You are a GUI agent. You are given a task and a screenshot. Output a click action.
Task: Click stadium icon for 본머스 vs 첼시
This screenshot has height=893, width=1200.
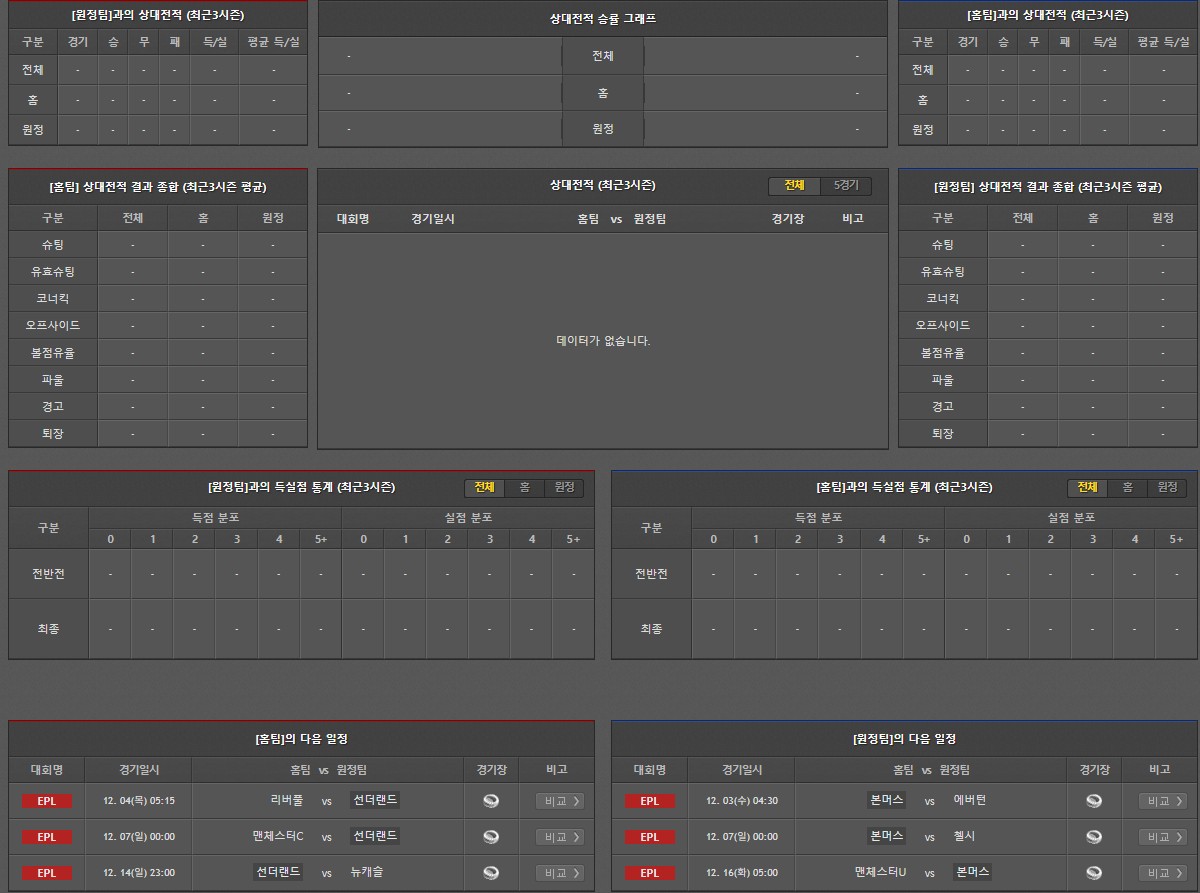pyautogui.click(x=1094, y=837)
